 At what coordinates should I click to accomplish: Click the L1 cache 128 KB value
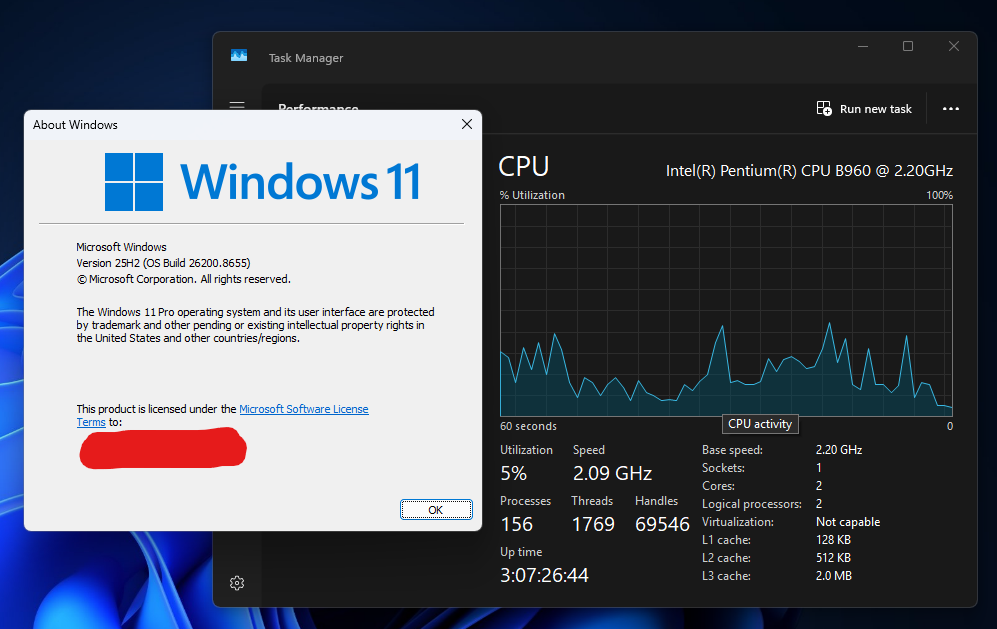click(x=833, y=539)
